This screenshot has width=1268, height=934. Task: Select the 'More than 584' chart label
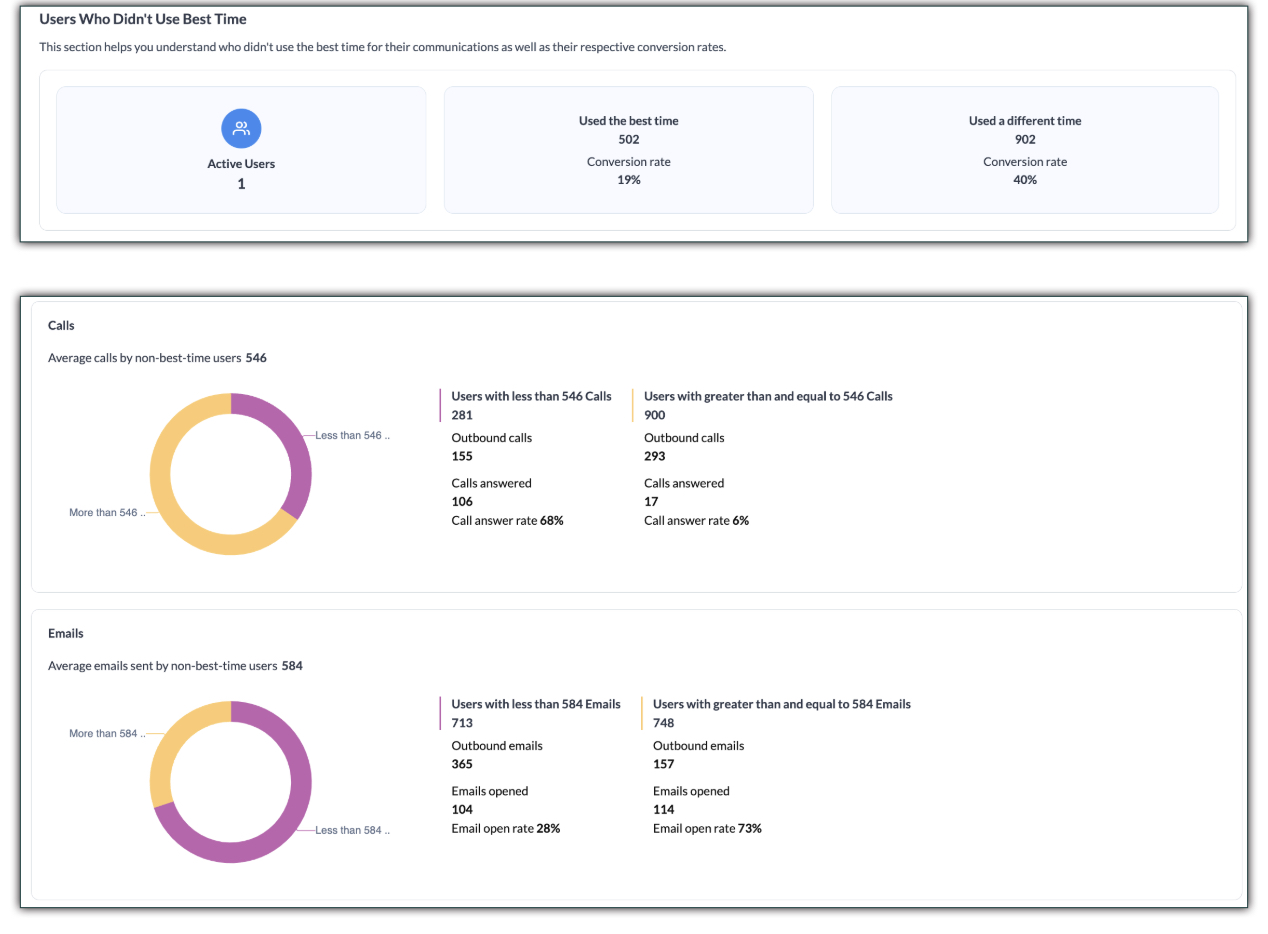click(x=107, y=734)
